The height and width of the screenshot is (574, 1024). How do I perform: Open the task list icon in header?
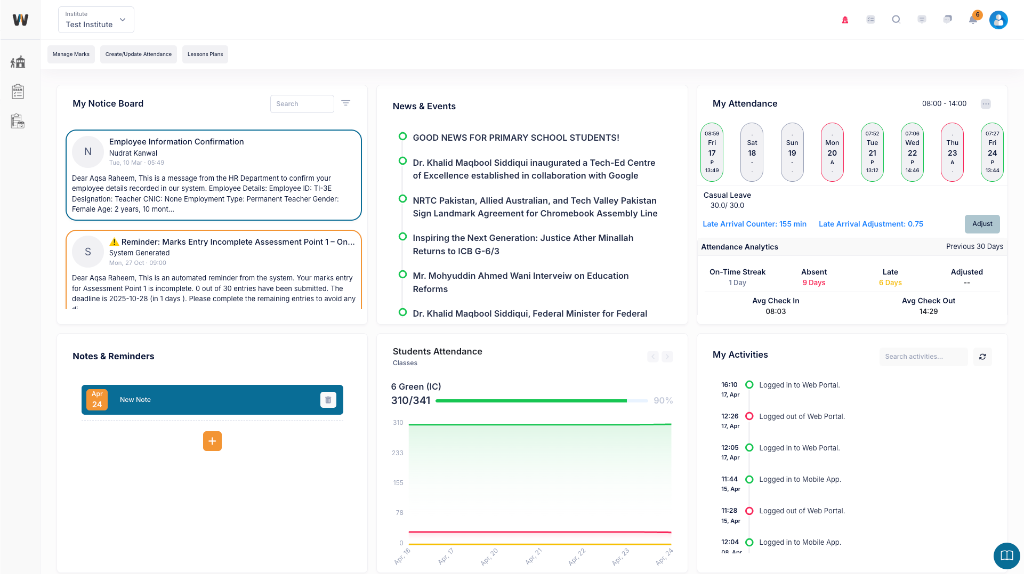coord(871,20)
